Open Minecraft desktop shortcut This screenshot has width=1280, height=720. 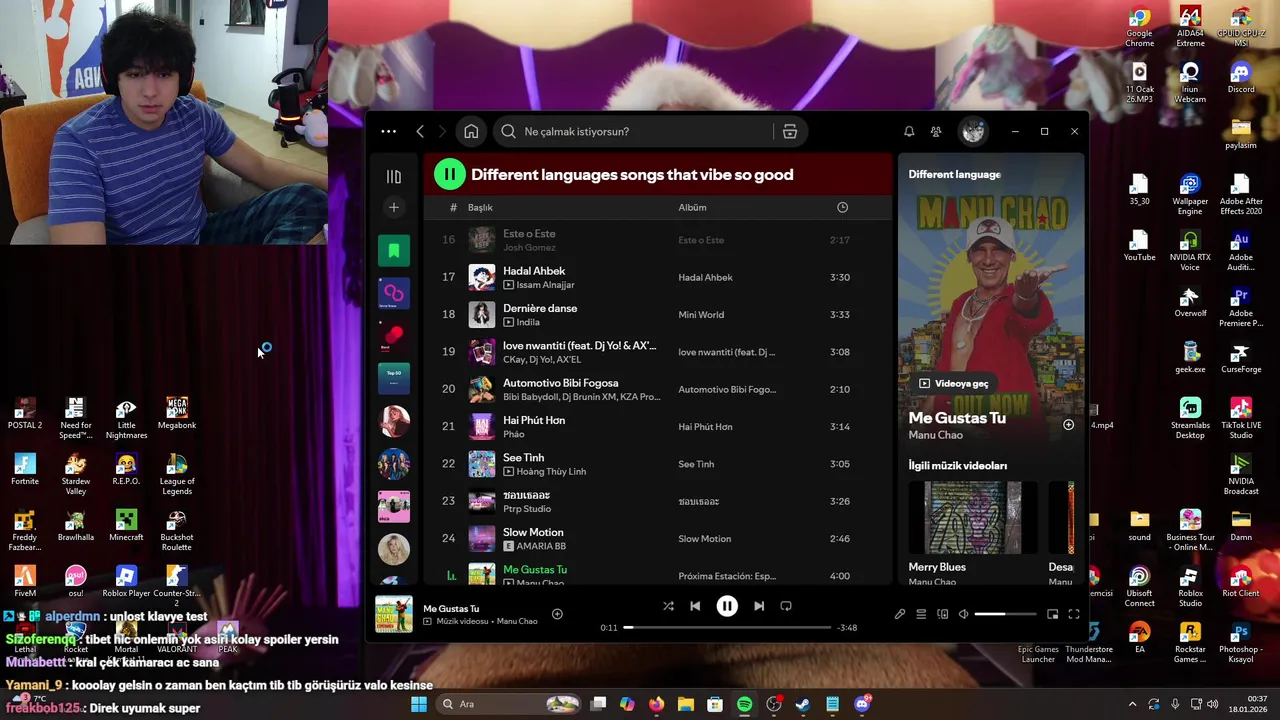[x=126, y=525]
